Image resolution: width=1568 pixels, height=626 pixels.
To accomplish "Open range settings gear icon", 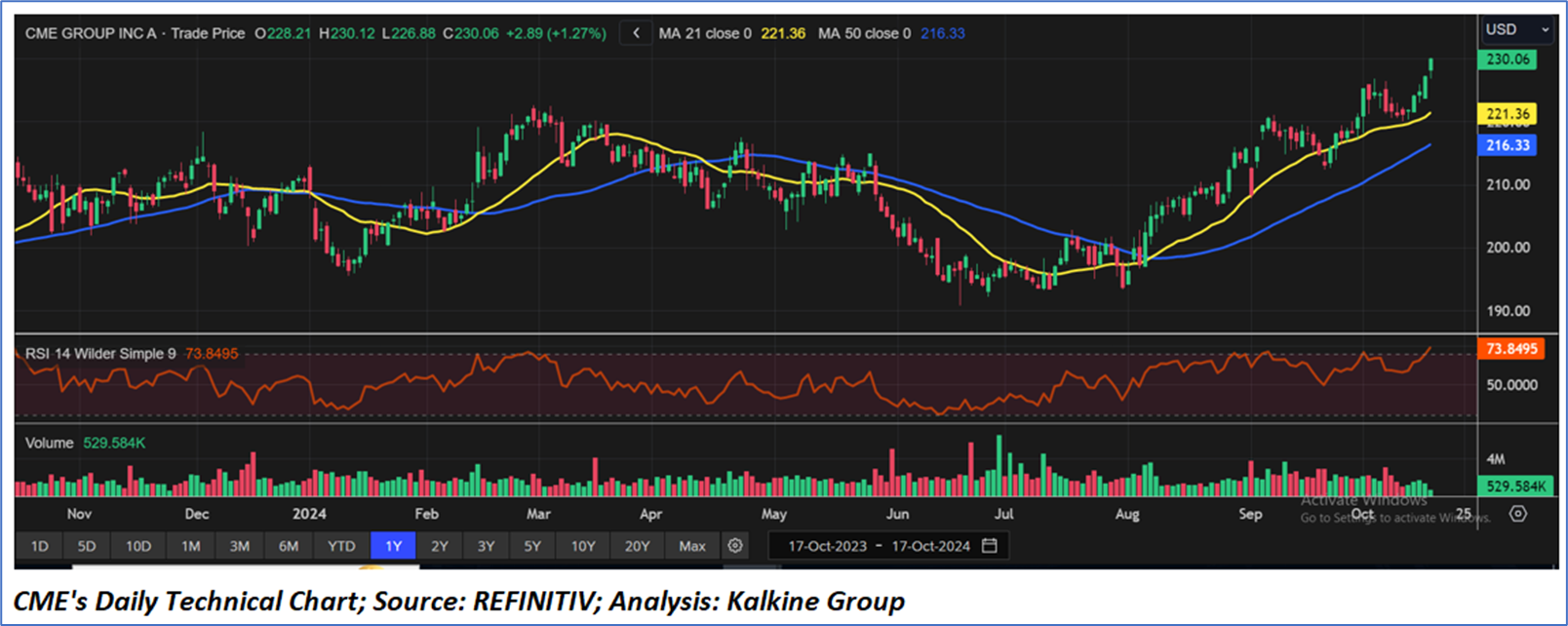I will 736,546.
